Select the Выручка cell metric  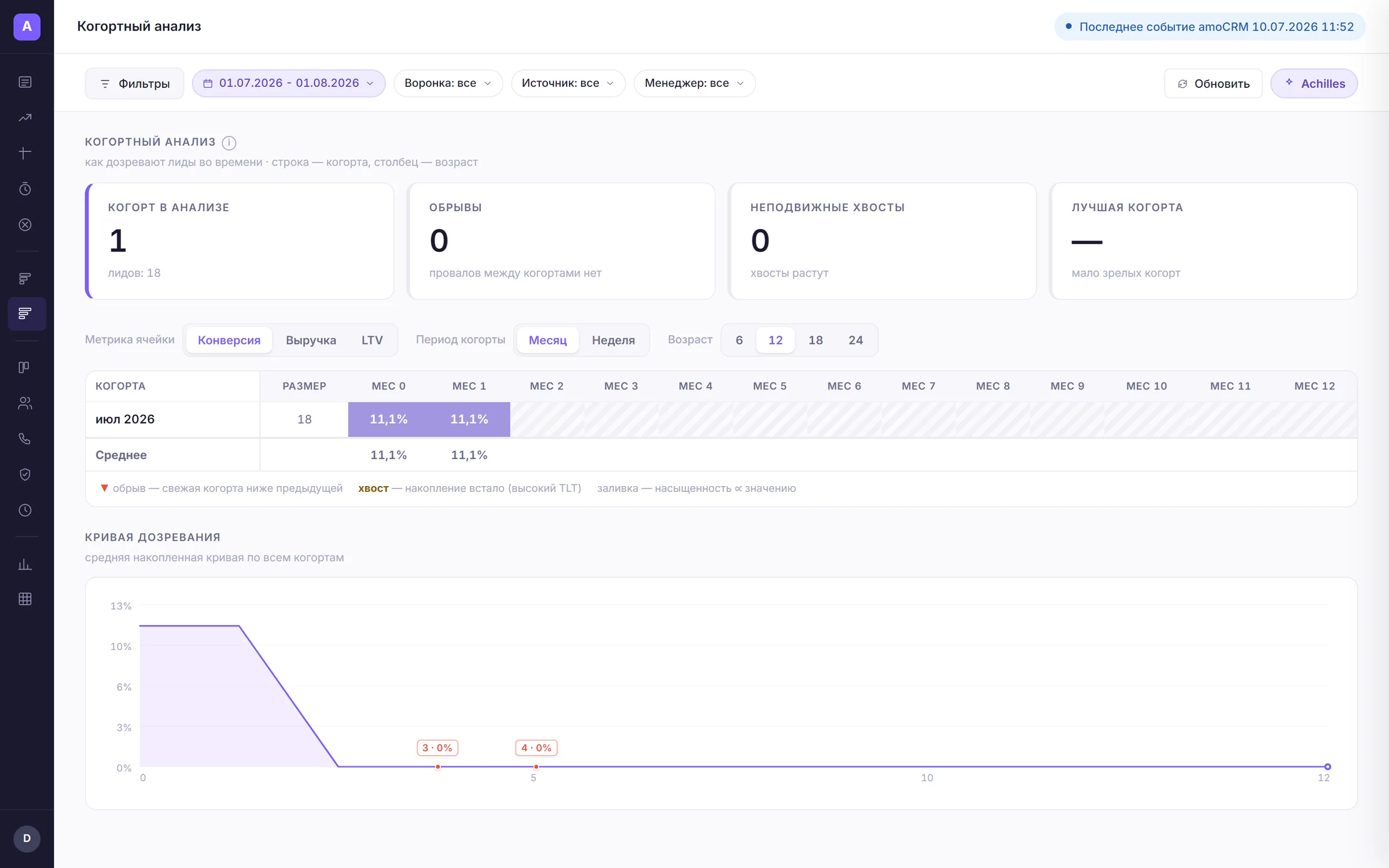311,340
